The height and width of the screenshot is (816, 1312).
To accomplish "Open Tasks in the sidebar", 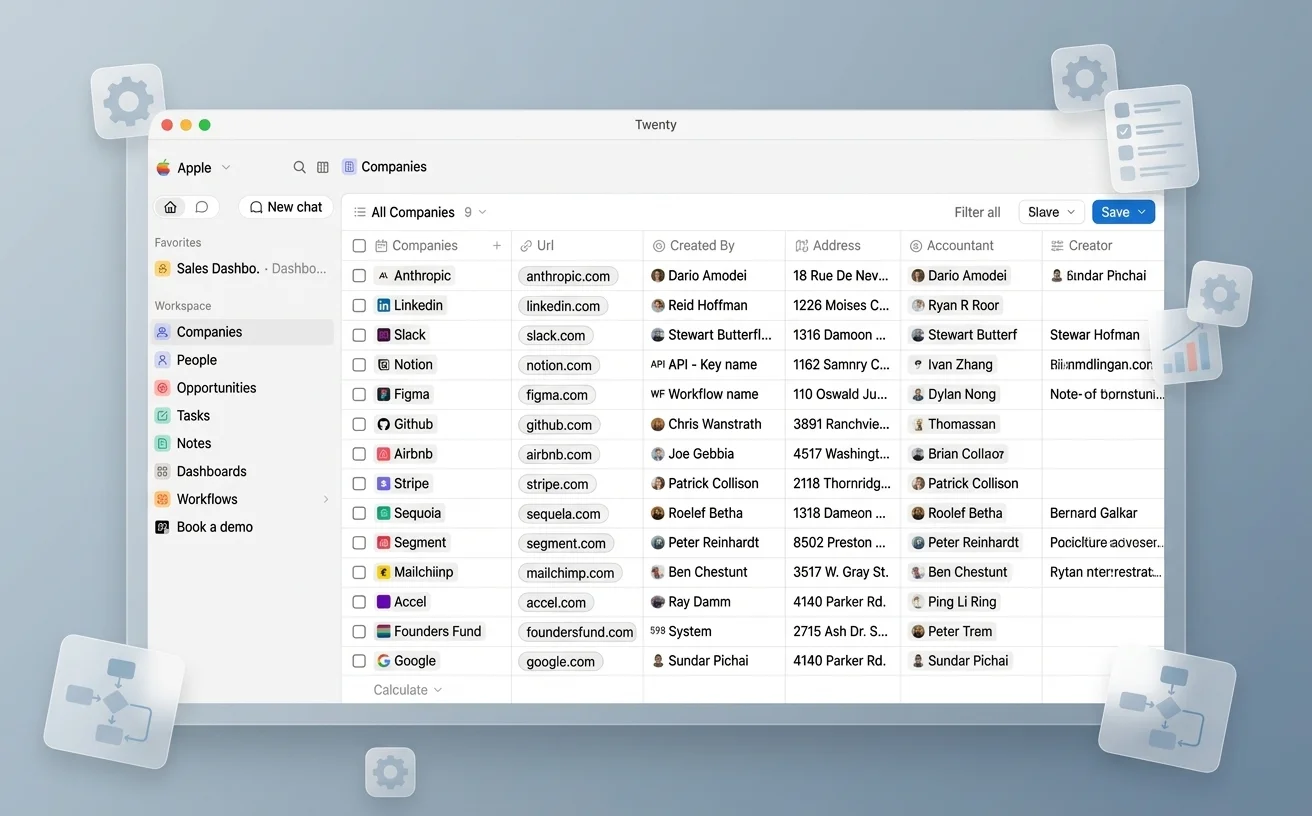I will click(242, 416).
